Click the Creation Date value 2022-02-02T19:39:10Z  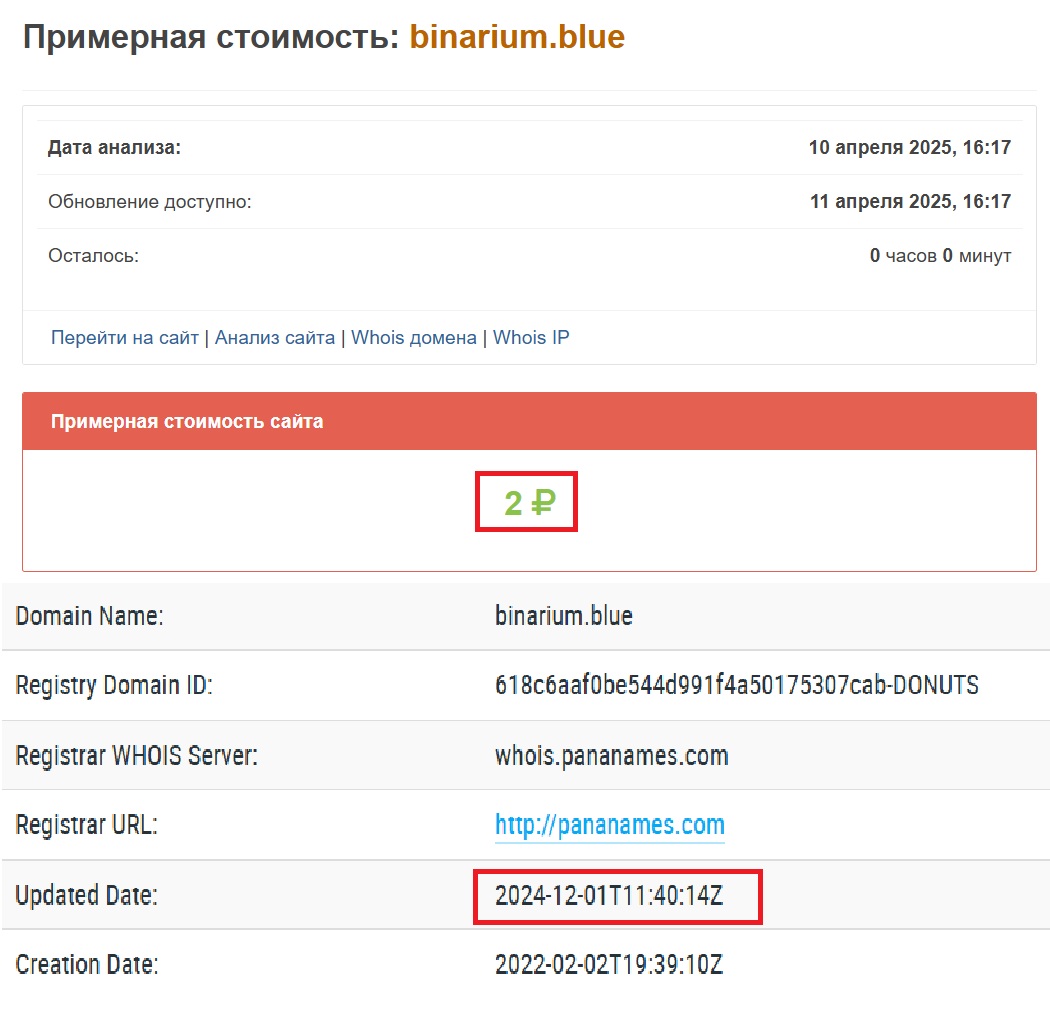click(608, 965)
